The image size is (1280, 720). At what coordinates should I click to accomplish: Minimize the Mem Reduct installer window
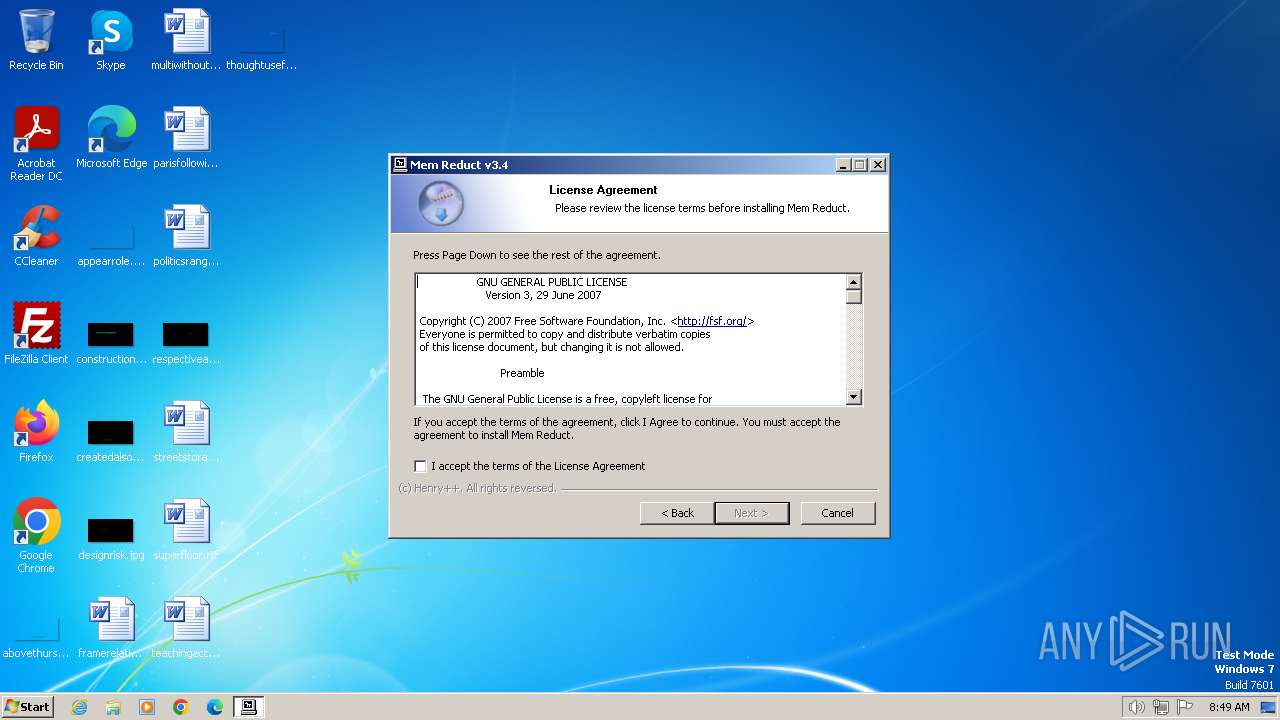tap(843, 165)
